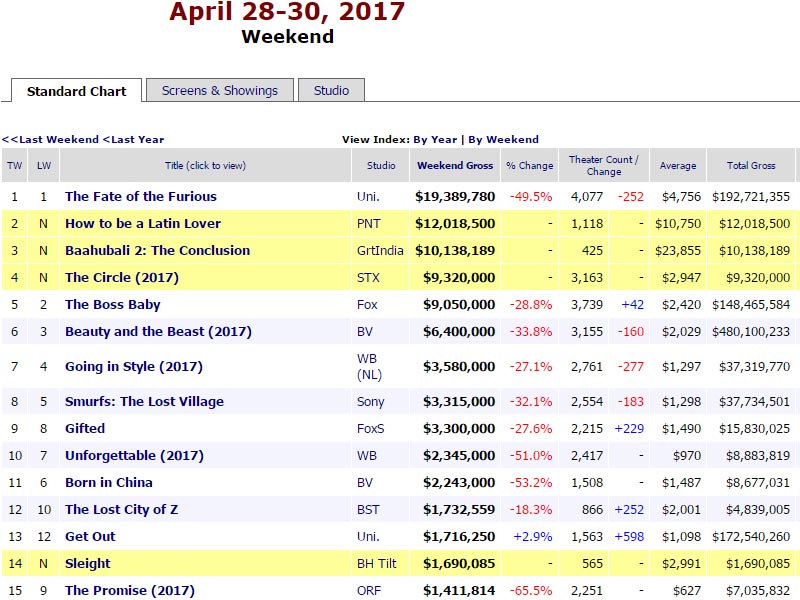The image size is (800, 600).
Task: Click the Total Gross column header
Action: 751,166
